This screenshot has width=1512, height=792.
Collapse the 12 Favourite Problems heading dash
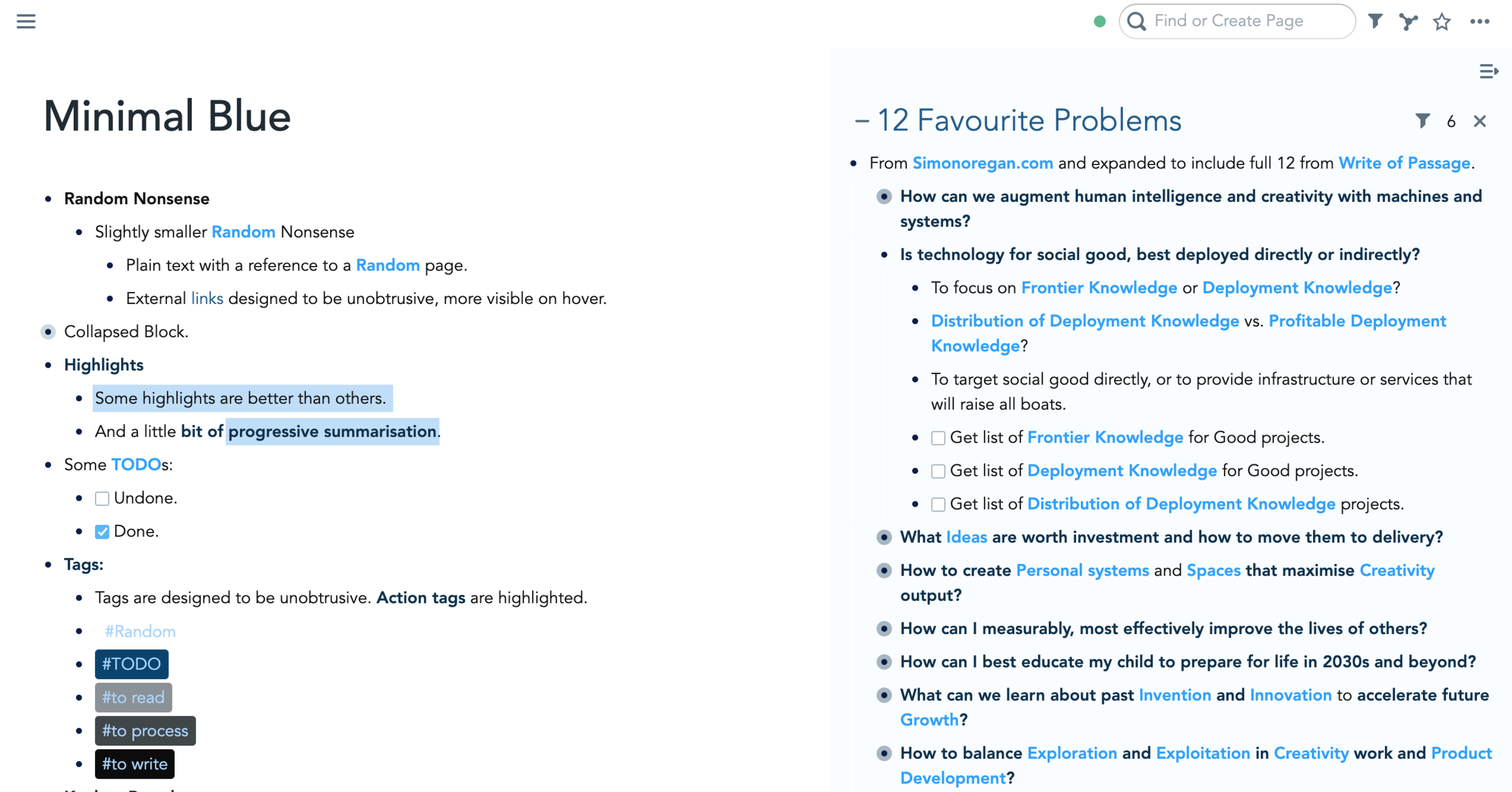[x=861, y=121]
